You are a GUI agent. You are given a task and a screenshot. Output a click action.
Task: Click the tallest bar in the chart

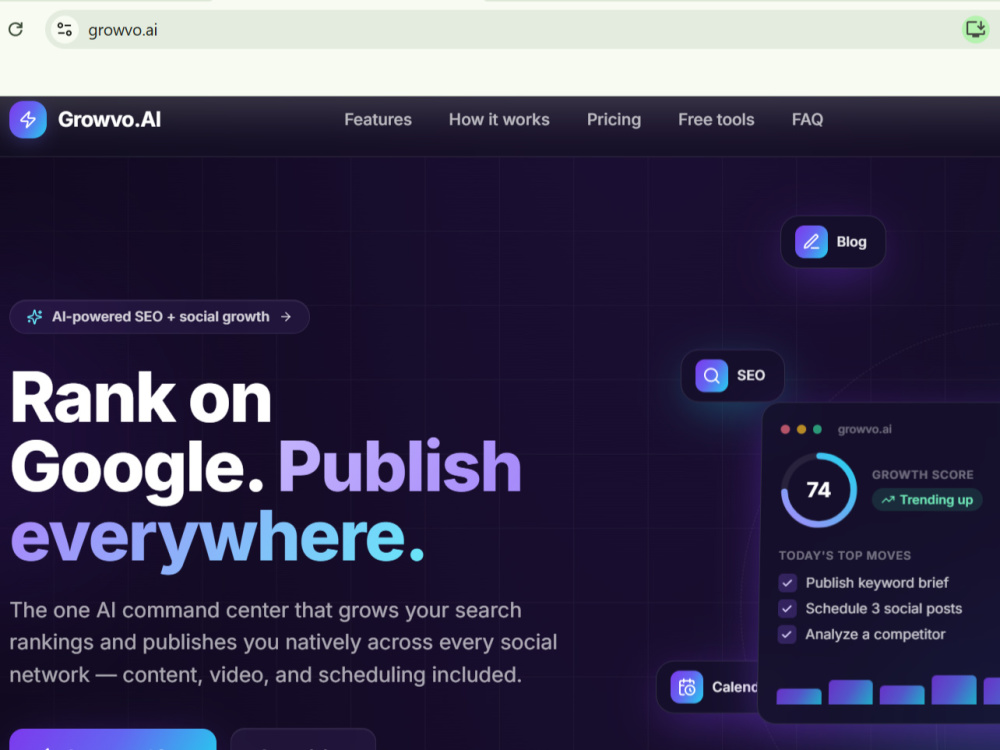point(954,689)
